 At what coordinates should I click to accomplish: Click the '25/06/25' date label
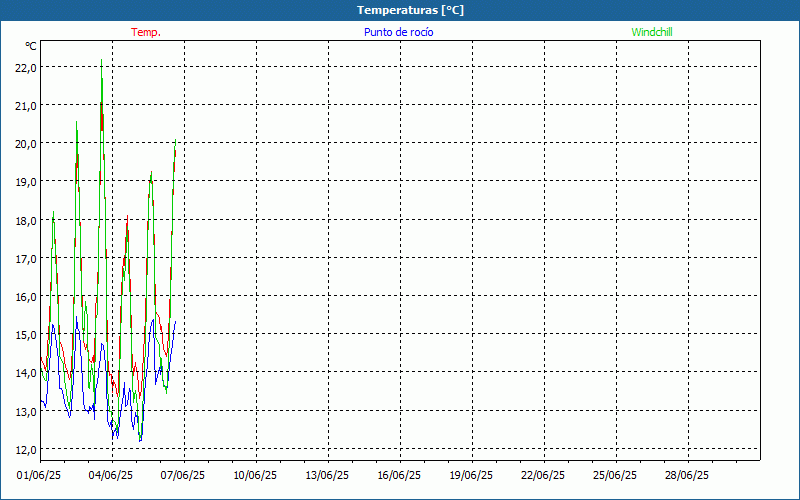point(615,476)
